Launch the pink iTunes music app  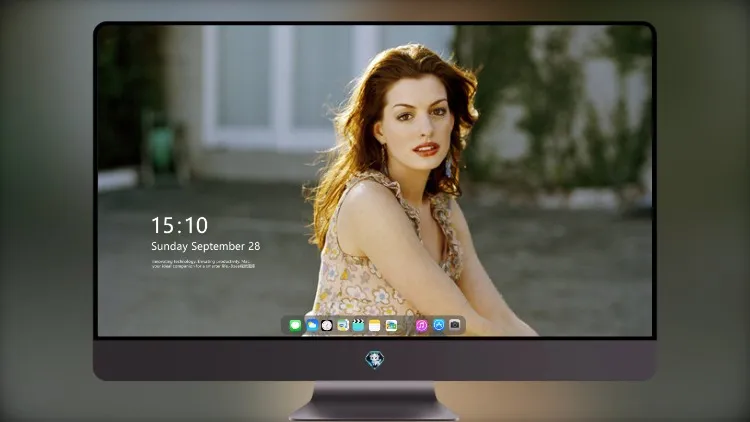point(421,325)
